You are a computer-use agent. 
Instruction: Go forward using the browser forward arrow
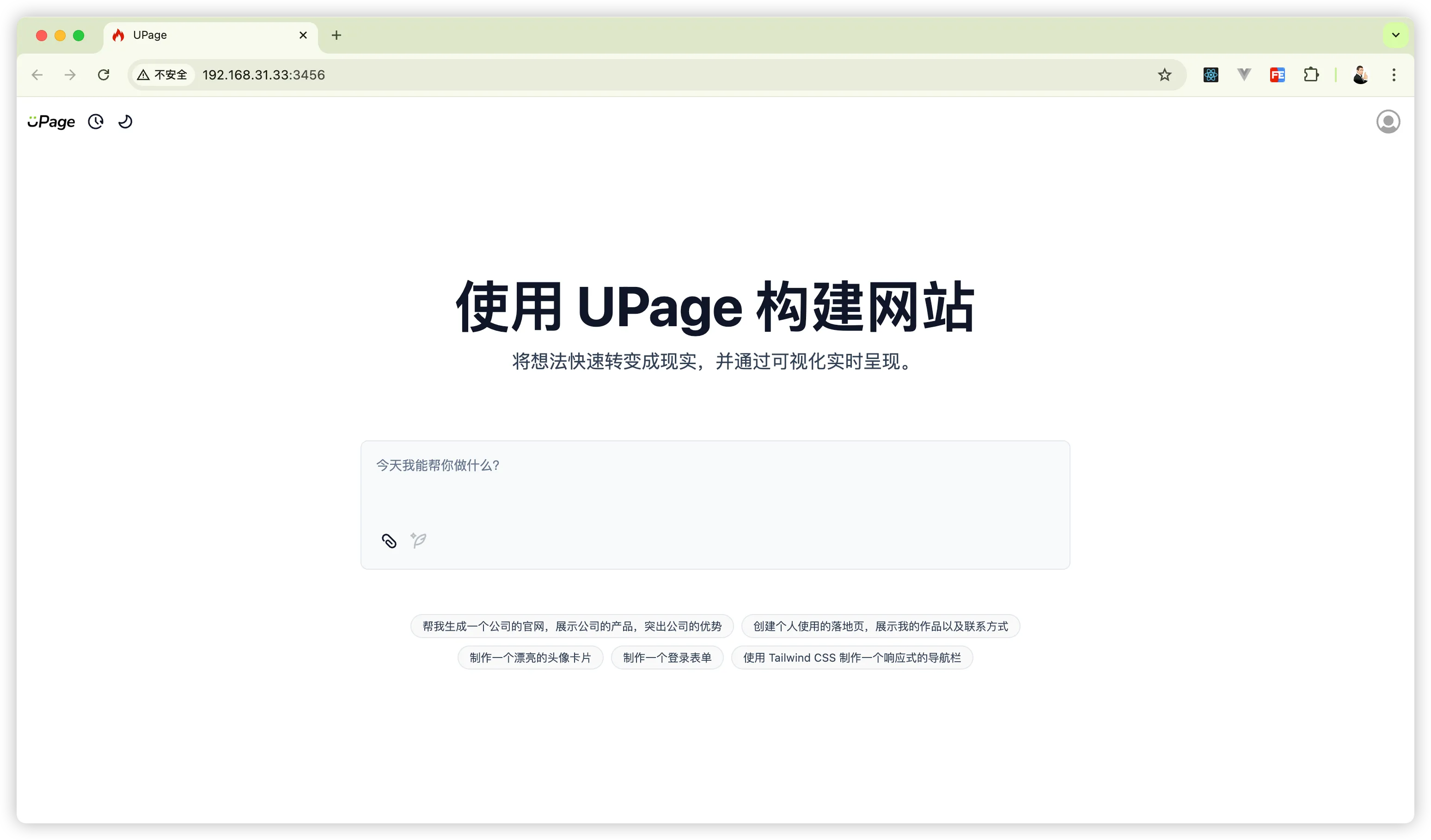[70, 75]
